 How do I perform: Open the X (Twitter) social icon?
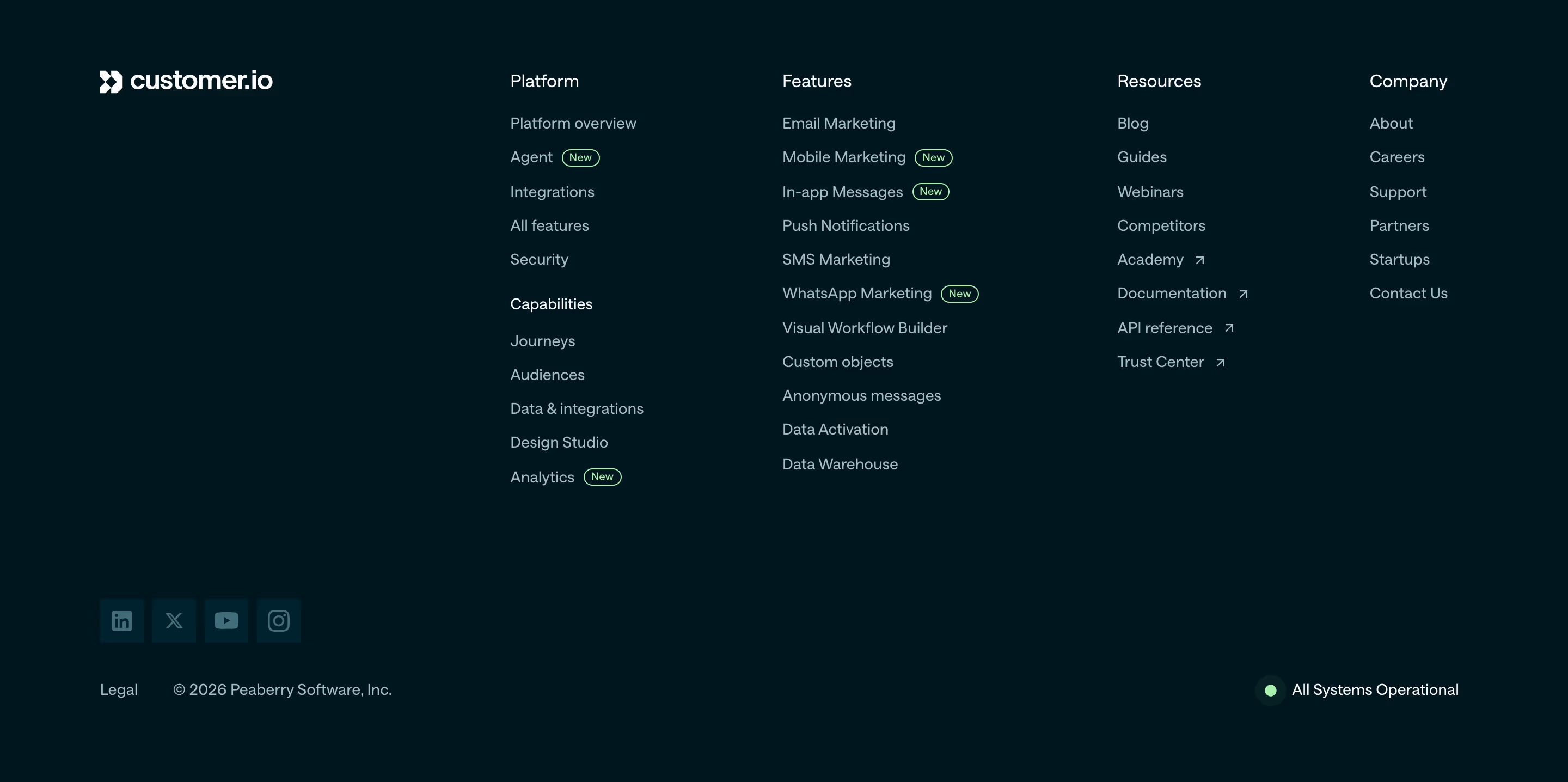click(x=174, y=621)
